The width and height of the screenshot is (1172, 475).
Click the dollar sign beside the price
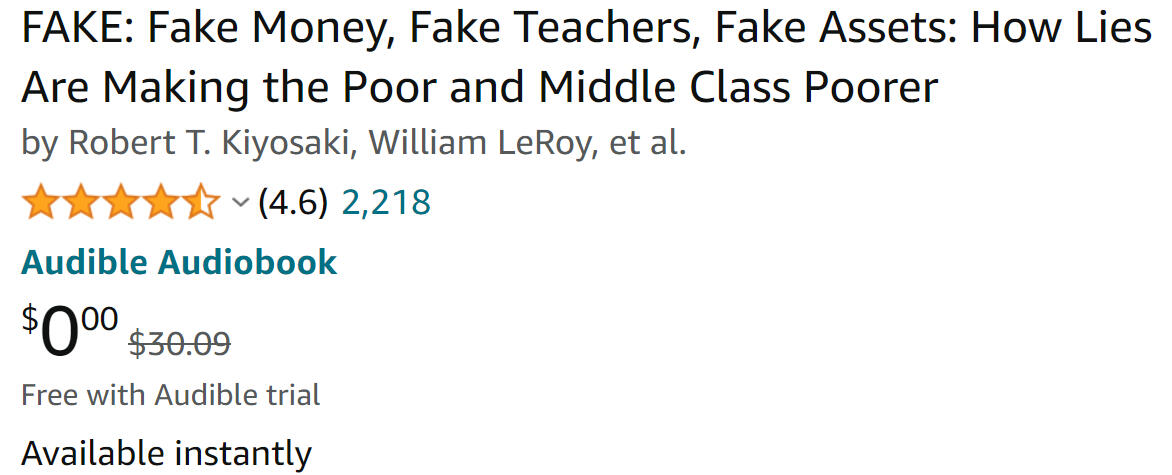tap(29, 320)
